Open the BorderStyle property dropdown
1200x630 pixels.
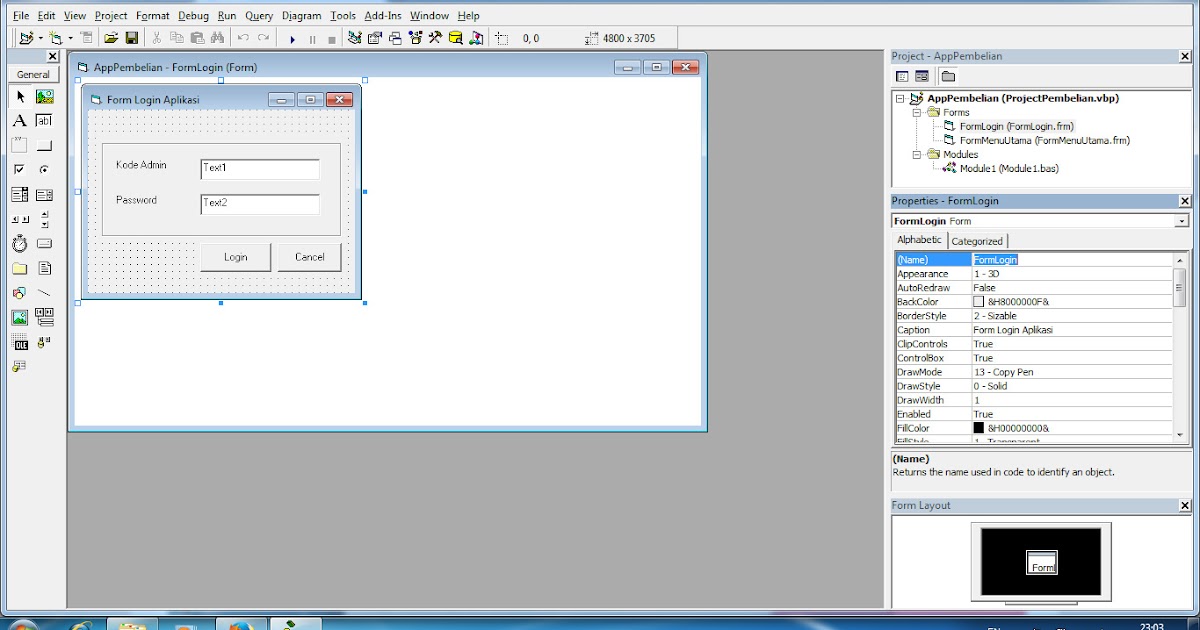1070,315
